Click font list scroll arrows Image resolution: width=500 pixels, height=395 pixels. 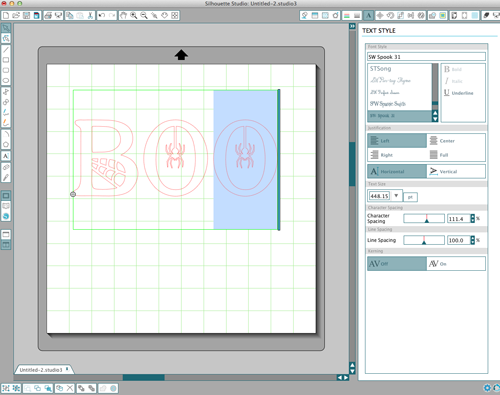(435, 116)
